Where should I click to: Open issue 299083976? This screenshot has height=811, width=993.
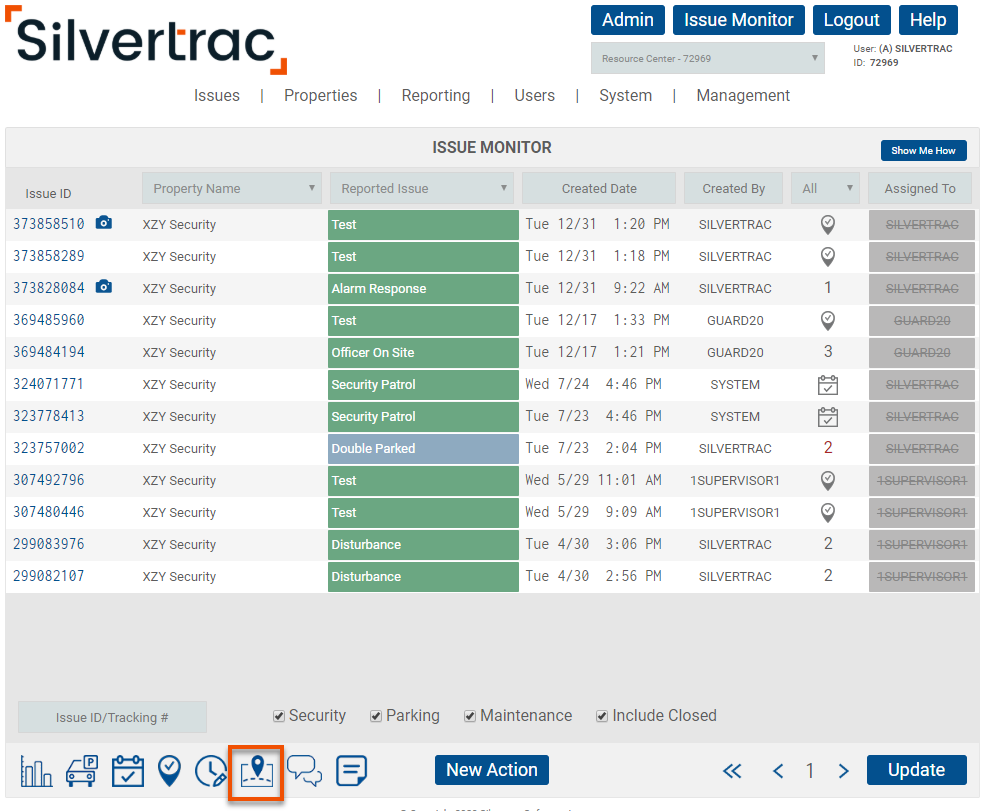[x=49, y=544]
